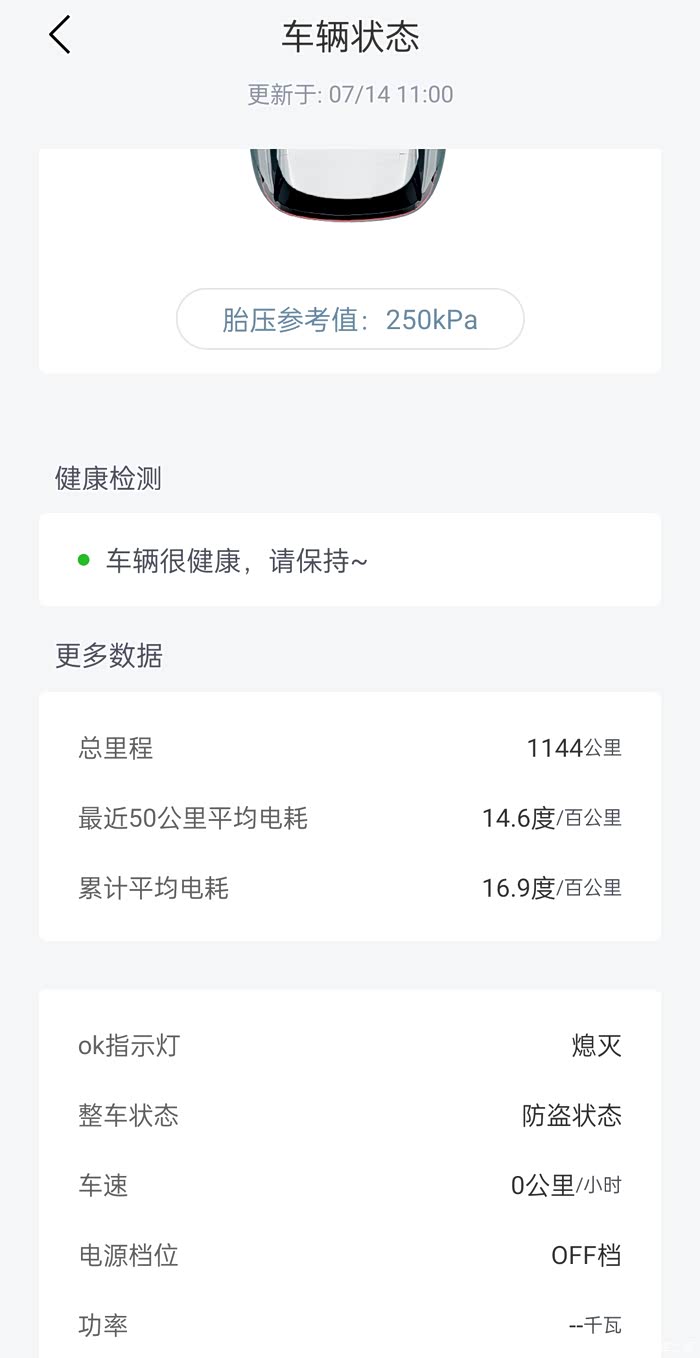
Task: Tap the 16.9度/百公里 consumption value
Action: pos(551,888)
